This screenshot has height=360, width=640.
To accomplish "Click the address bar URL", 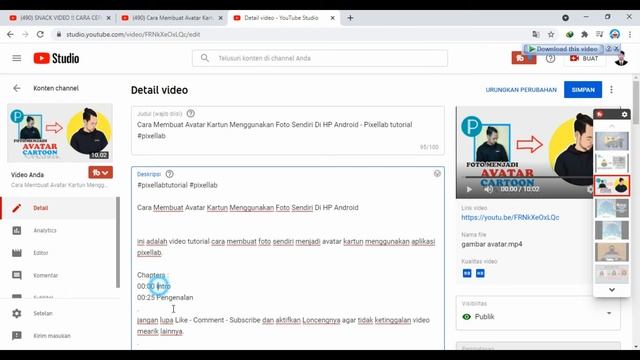I will (133, 35).
